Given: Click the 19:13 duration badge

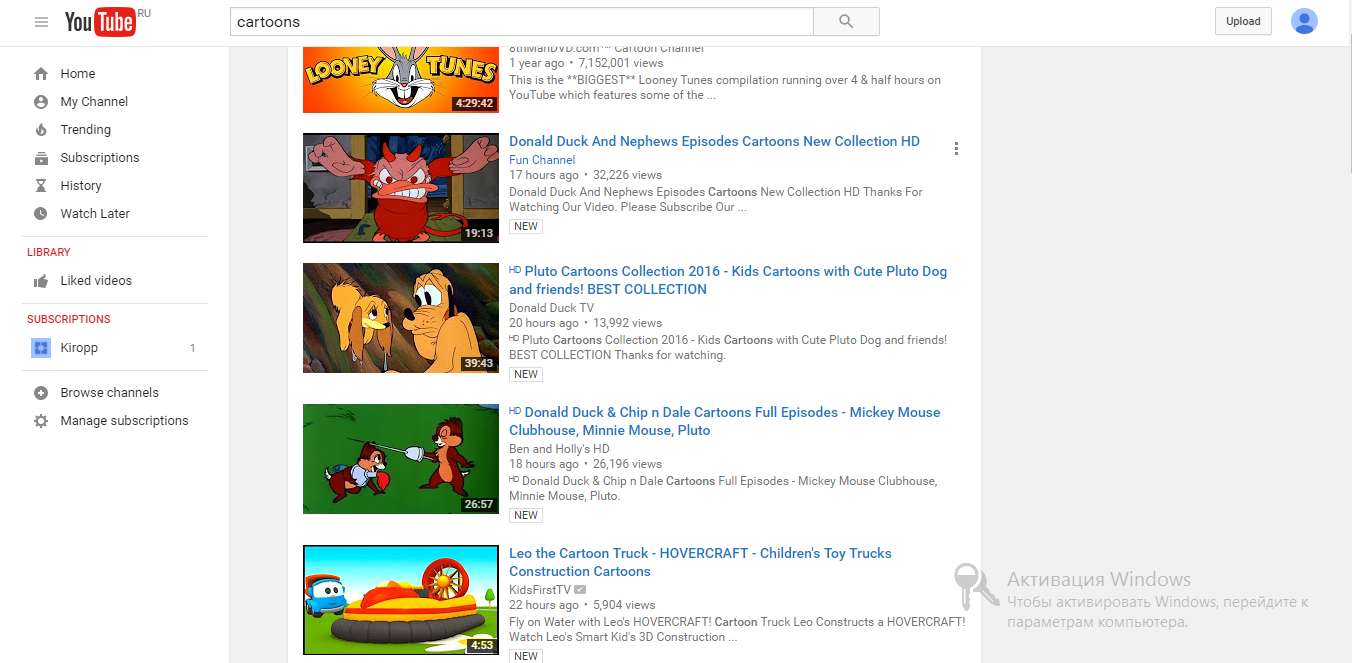Looking at the screenshot, I should pos(479,233).
